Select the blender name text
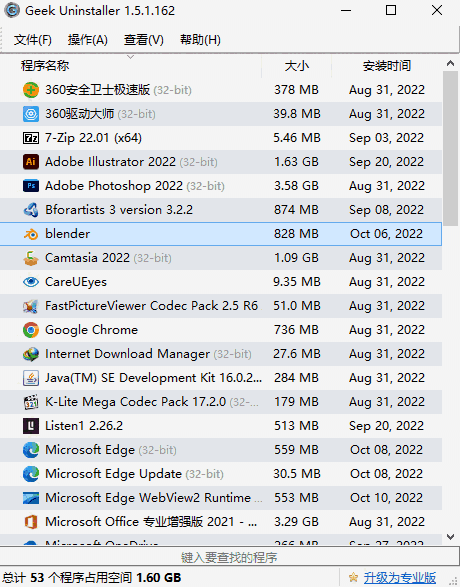This screenshot has width=460, height=587. [67, 234]
